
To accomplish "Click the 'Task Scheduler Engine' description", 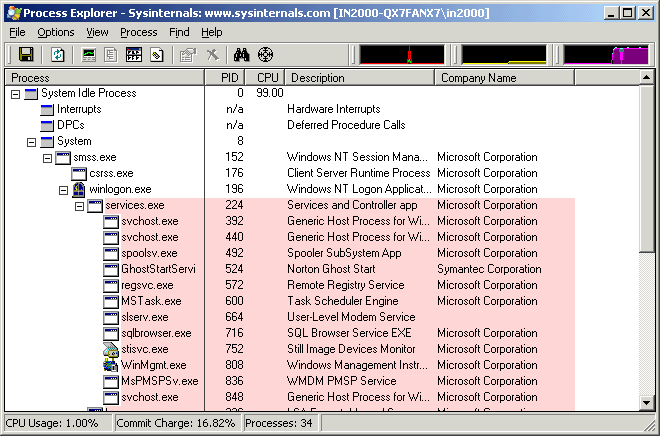I will [343, 301].
